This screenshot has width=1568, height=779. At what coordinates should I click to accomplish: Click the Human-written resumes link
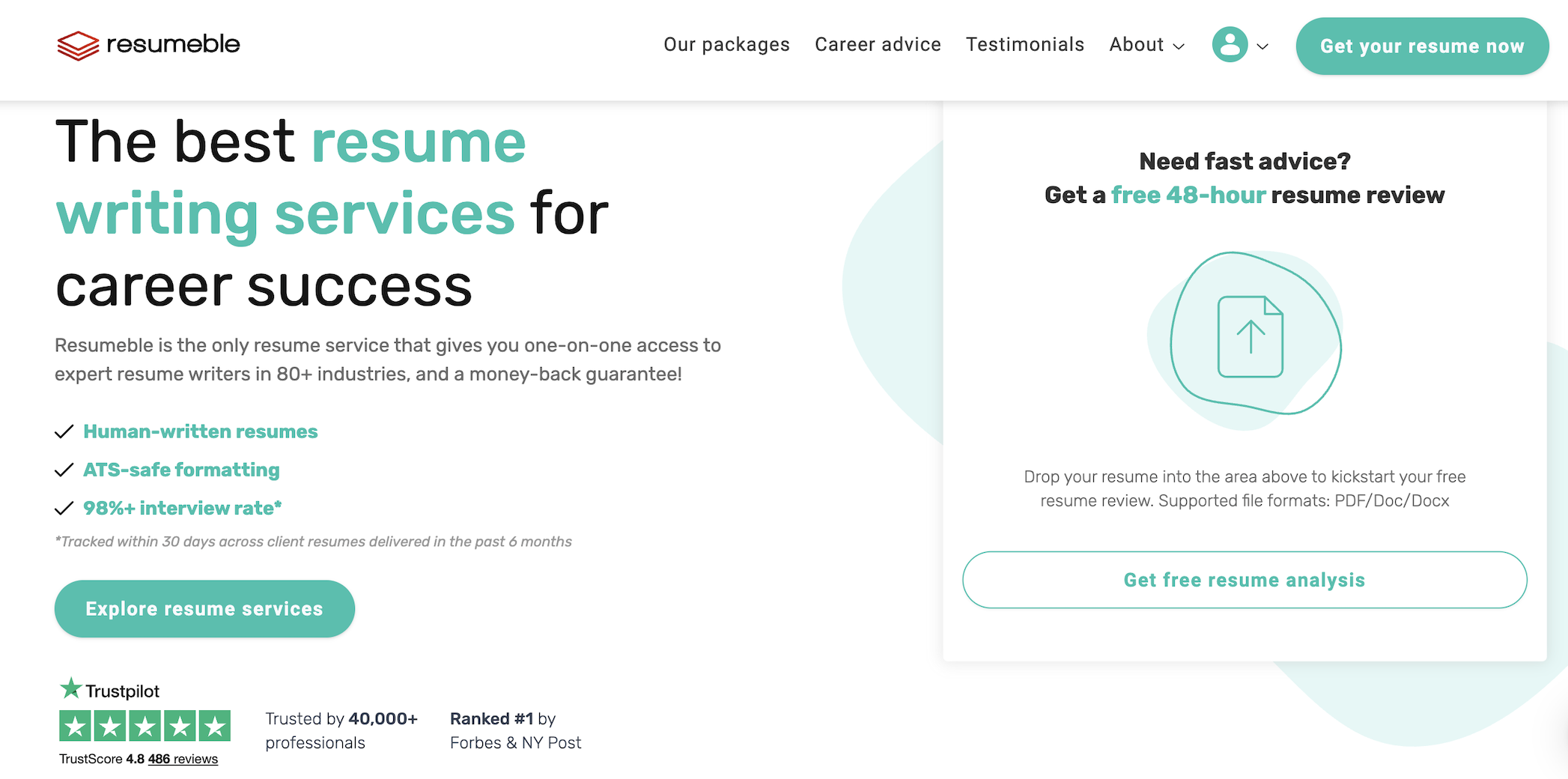[199, 431]
